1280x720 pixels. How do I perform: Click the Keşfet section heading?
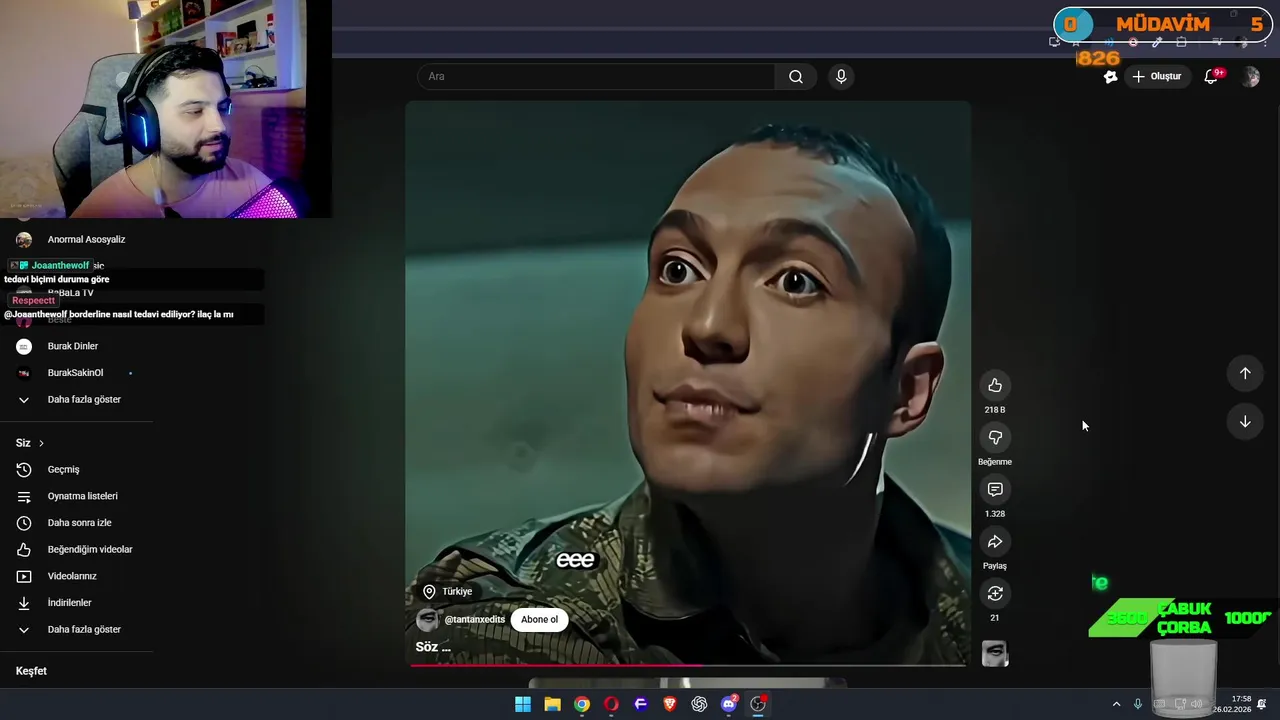(31, 671)
